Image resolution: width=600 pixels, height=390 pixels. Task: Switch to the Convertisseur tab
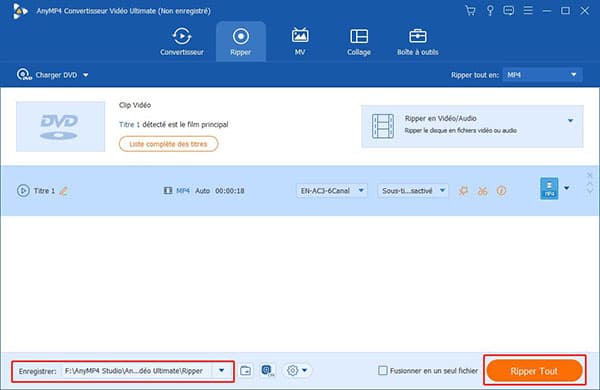tap(182, 42)
